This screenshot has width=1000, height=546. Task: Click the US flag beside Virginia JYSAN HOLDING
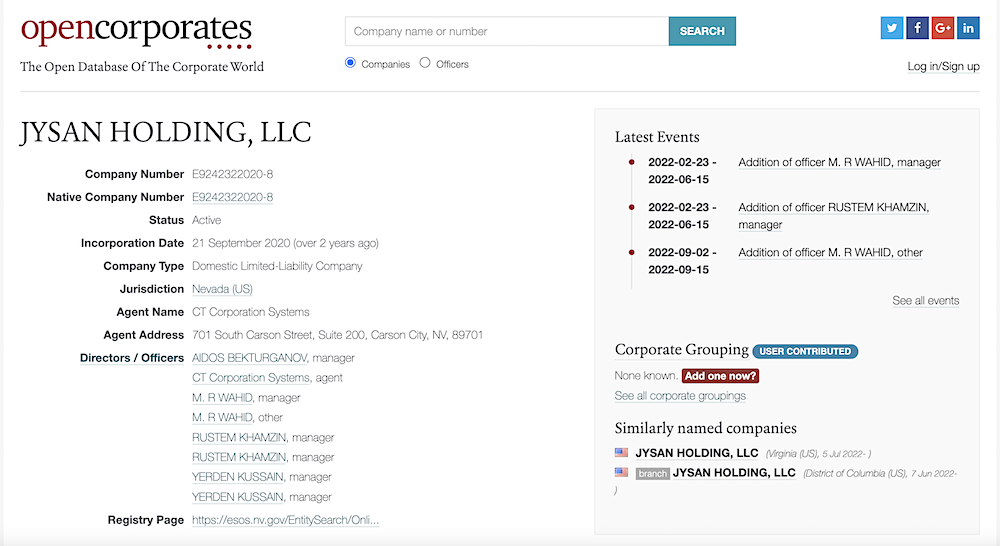click(x=621, y=452)
